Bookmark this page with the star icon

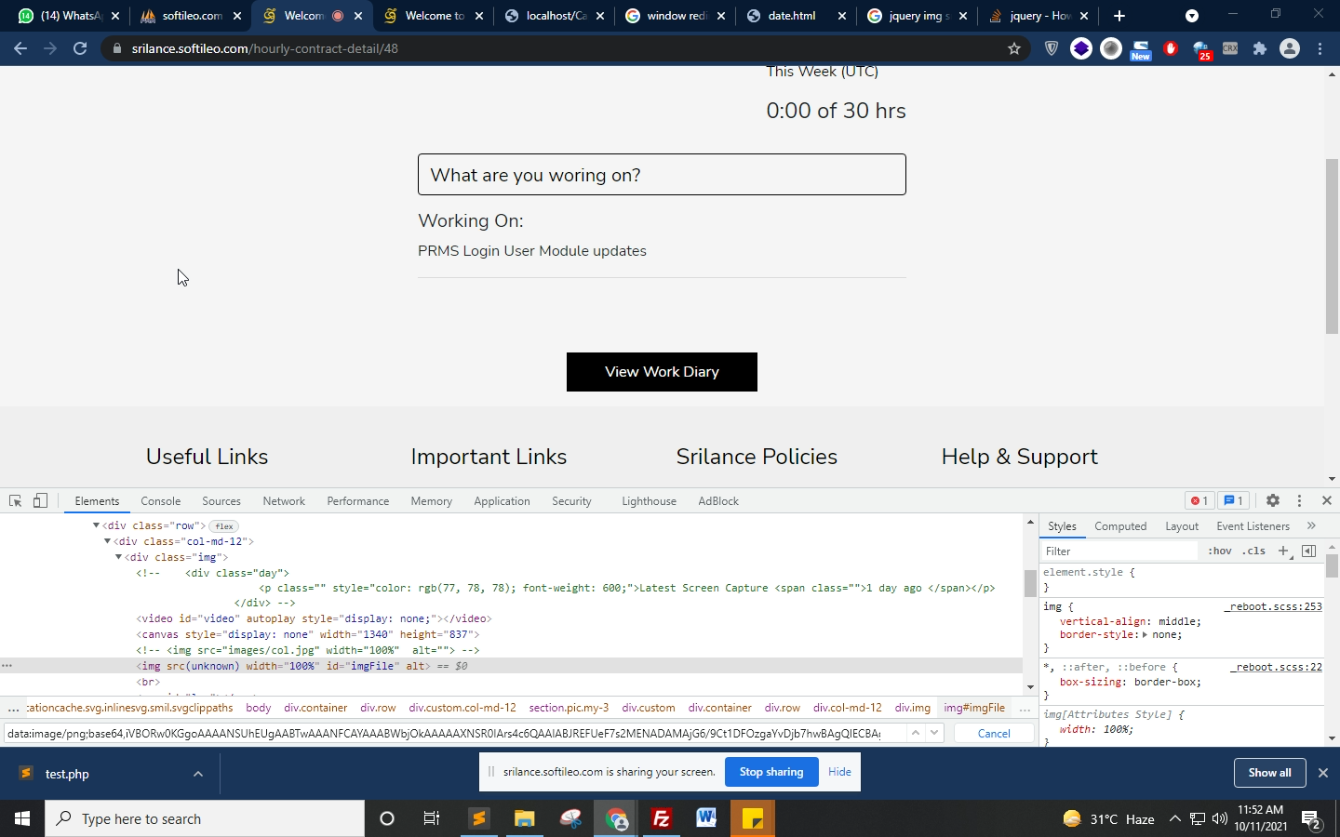coord(1014,48)
